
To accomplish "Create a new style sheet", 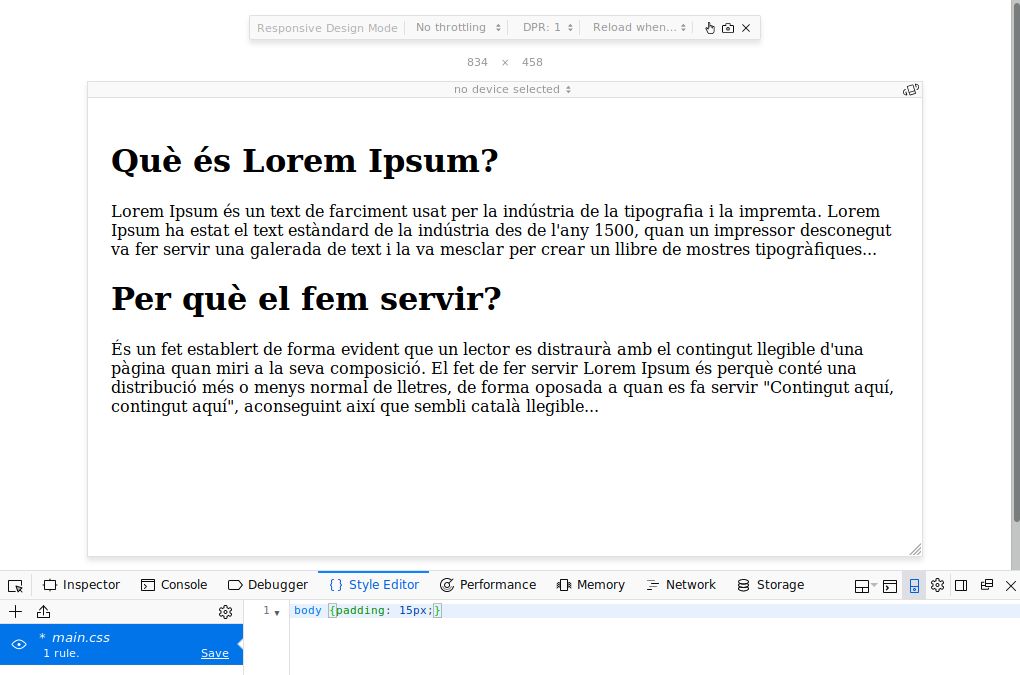I will pyautogui.click(x=15, y=612).
